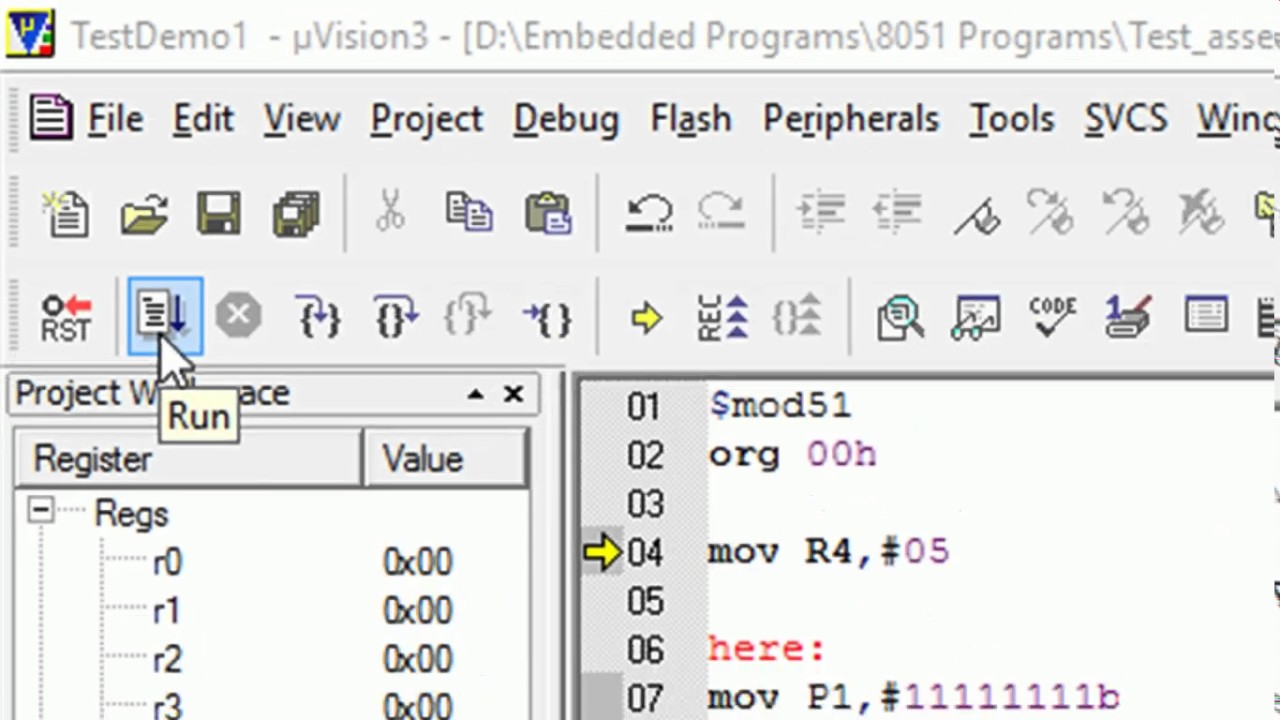Image resolution: width=1280 pixels, height=720 pixels.
Task: Go to next bookmark icon
Action: tap(1052, 213)
